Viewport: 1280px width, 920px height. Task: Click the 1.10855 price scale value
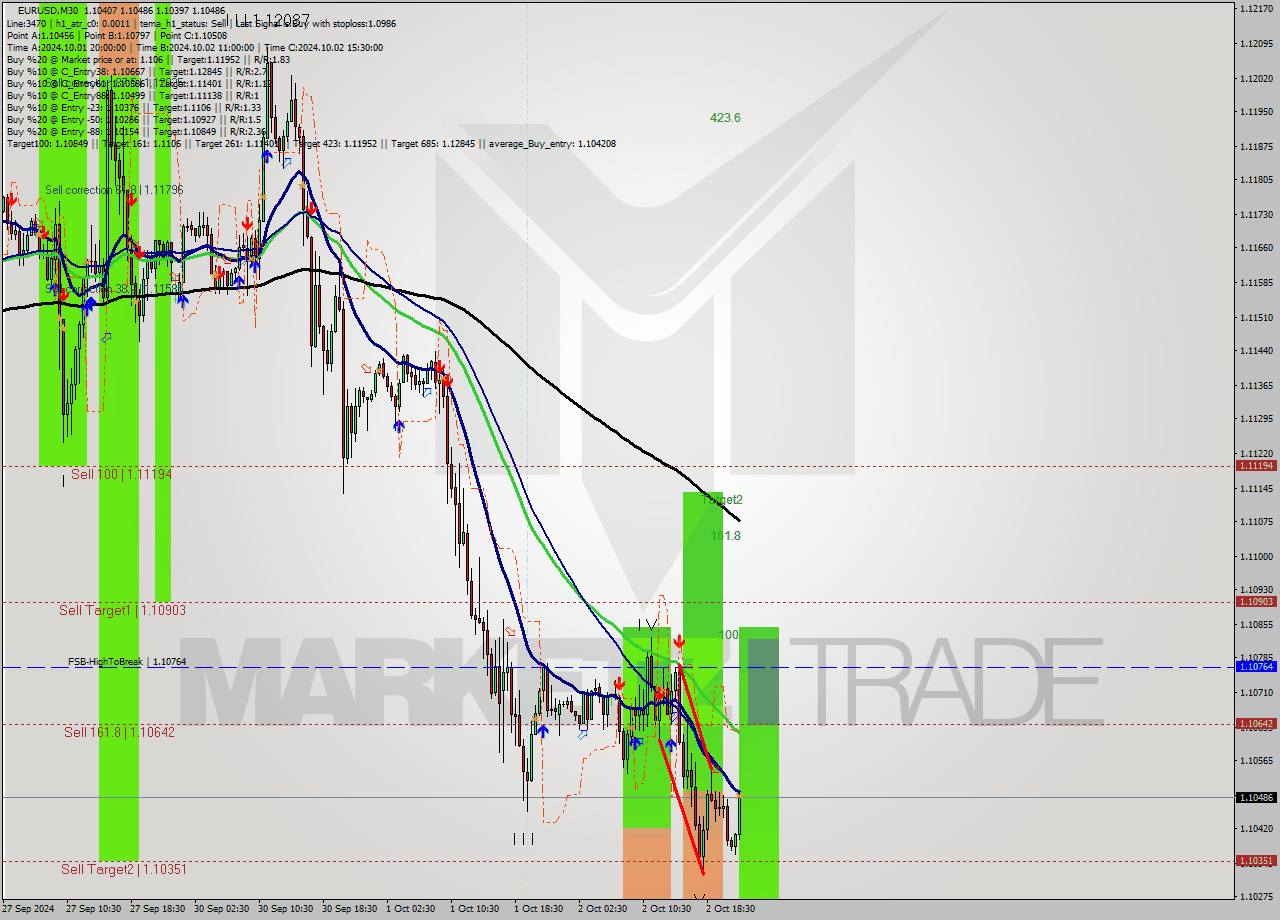tap(1255, 624)
